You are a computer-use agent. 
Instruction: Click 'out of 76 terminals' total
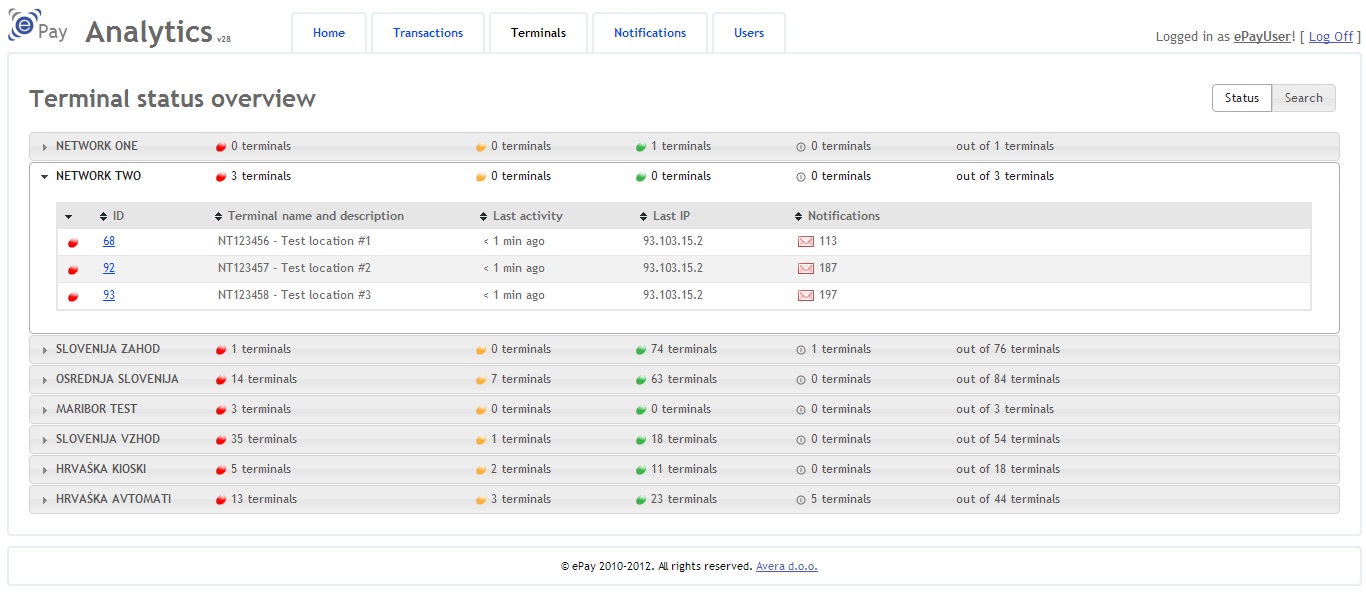pyautogui.click(x=1008, y=349)
